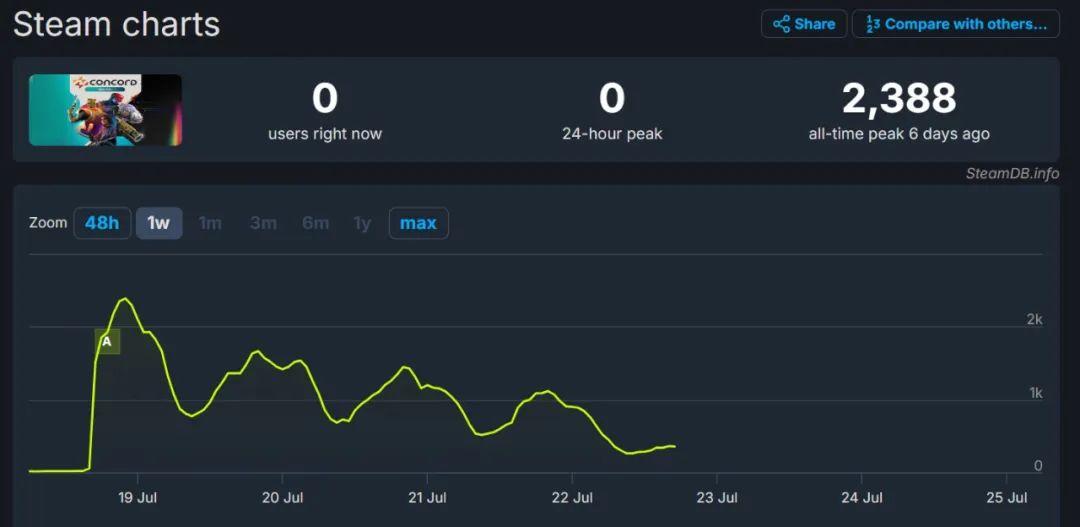Image resolution: width=1080 pixels, height=527 pixels.
Task: Click the 2k y-axis label
Action: pyautogui.click(x=1034, y=320)
